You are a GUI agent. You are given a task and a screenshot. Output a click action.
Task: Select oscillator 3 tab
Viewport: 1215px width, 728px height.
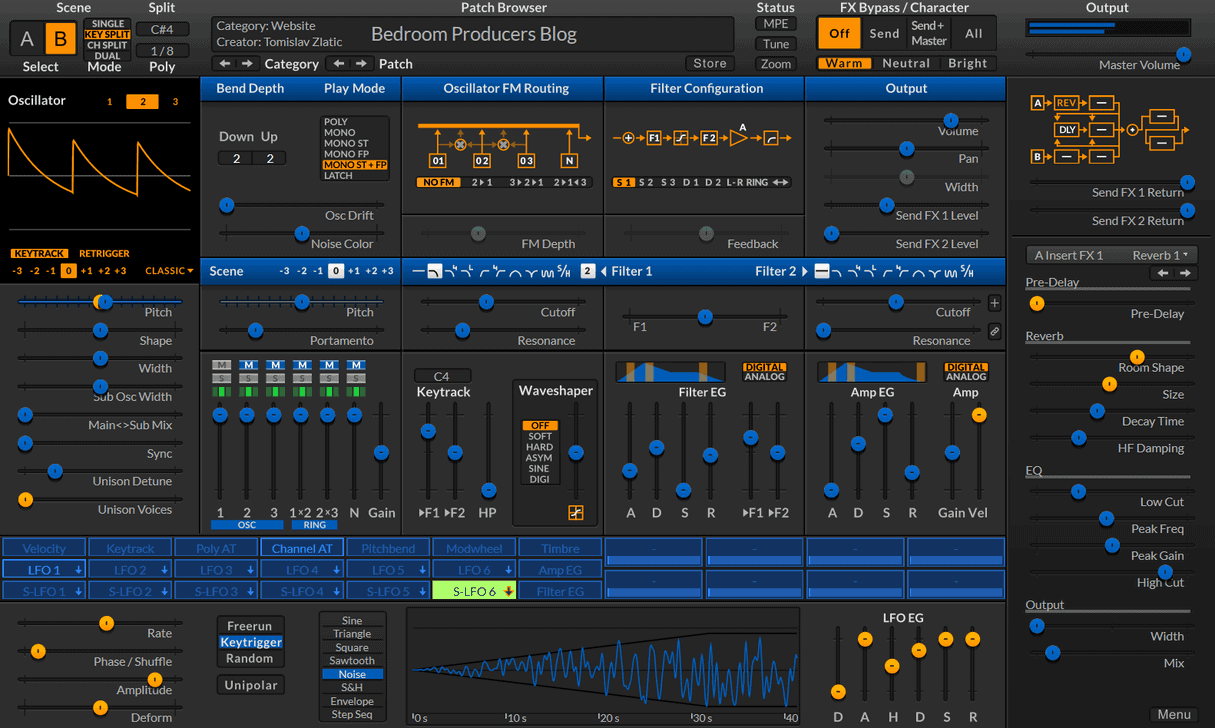pyautogui.click(x=175, y=102)
